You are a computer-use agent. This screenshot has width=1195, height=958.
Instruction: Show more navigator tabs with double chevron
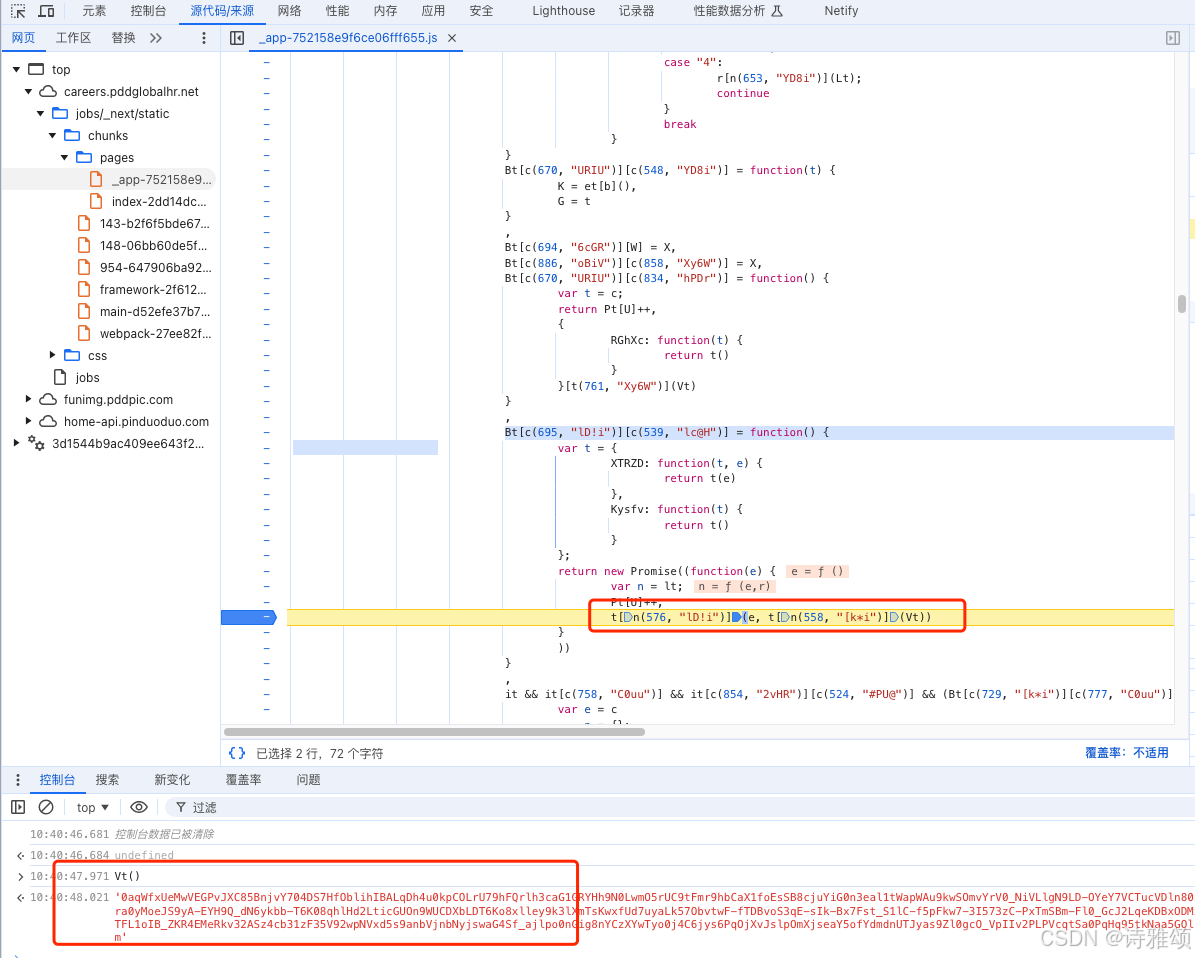point(155,38)
